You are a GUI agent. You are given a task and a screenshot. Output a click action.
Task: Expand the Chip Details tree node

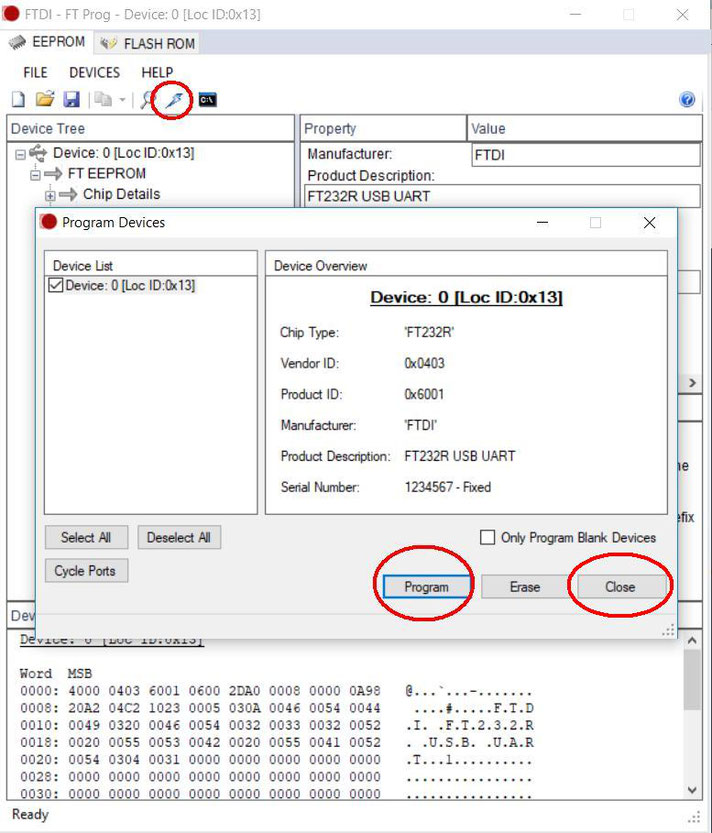pos(50,196)
